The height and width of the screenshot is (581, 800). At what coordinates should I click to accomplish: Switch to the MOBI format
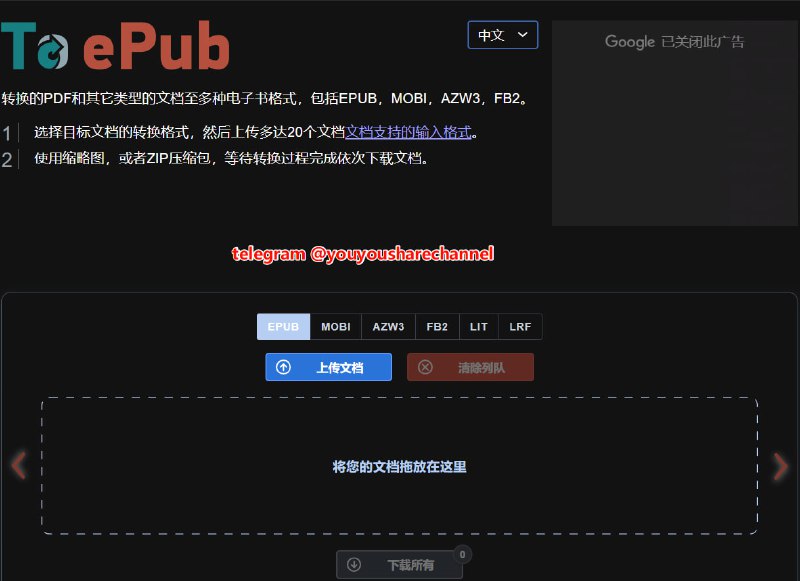(x=335, y=326)
